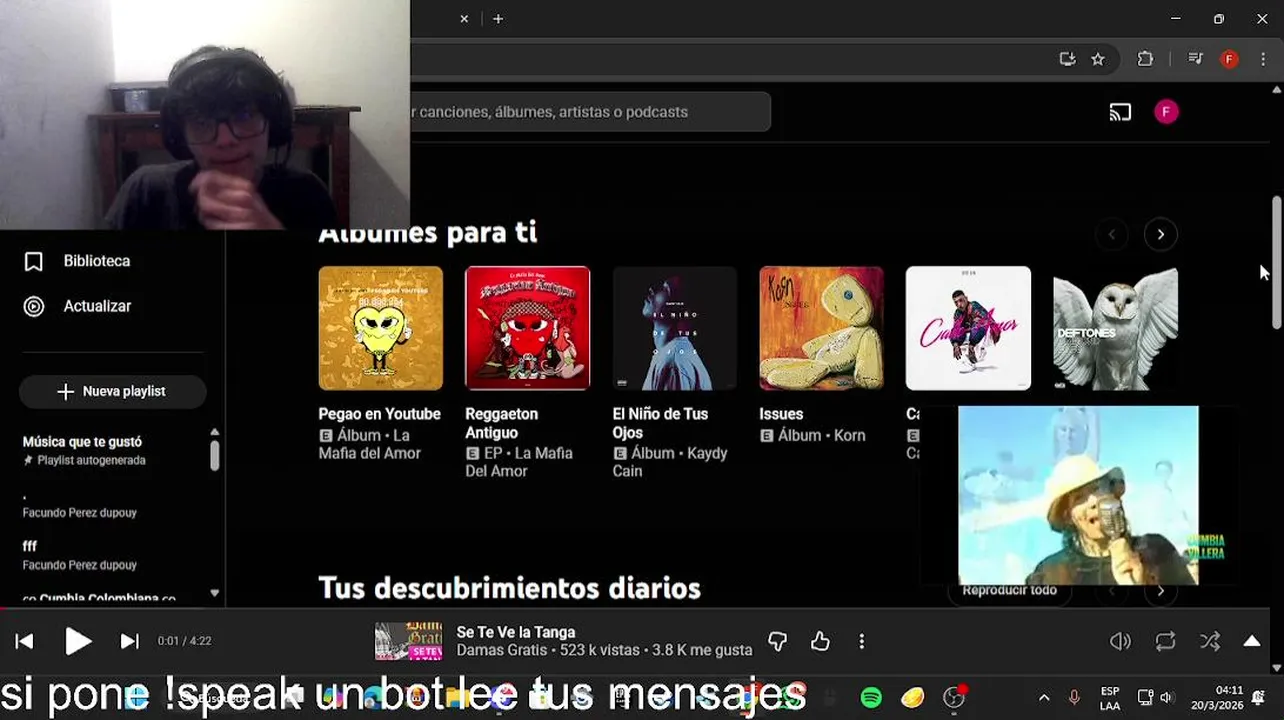This screenshot has height=720, width=1284.
Task: Dislike Se Te Ve la Tanga
Action: pos(777,641)
